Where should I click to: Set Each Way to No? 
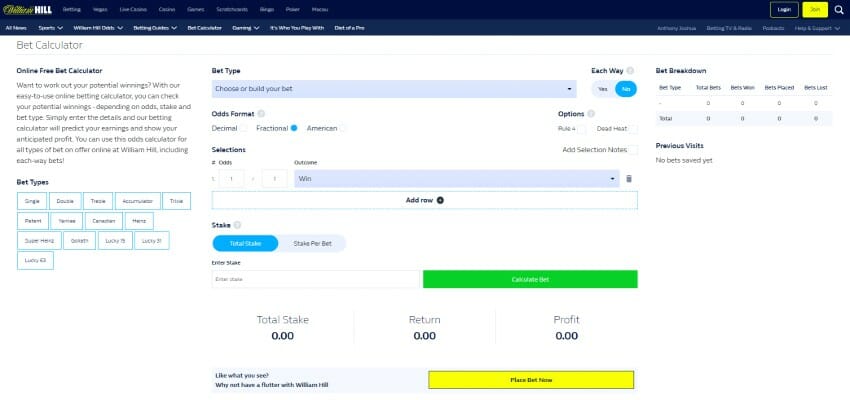click(x=626, y=89)
